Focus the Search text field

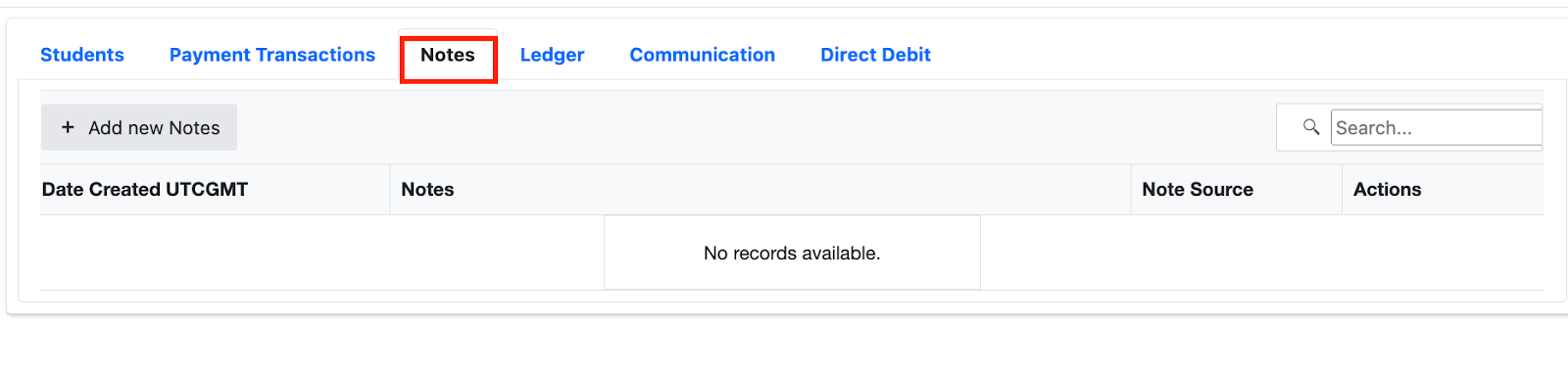(x=1436, y=127)
